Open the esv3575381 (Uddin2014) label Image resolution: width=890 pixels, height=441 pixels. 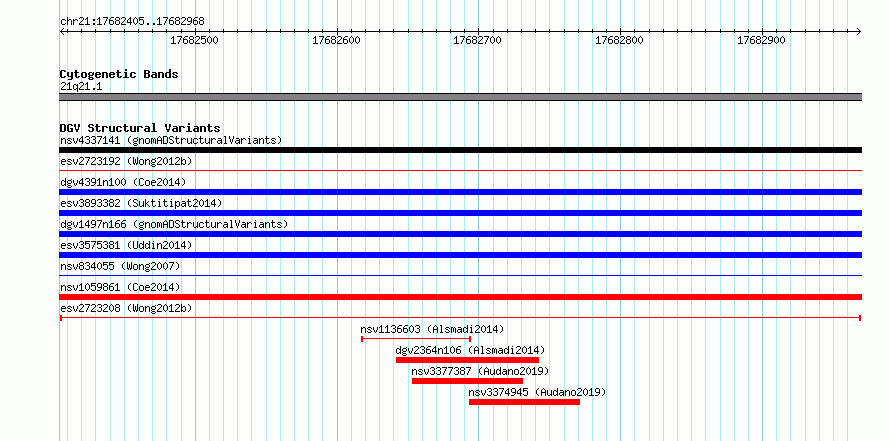126,245
